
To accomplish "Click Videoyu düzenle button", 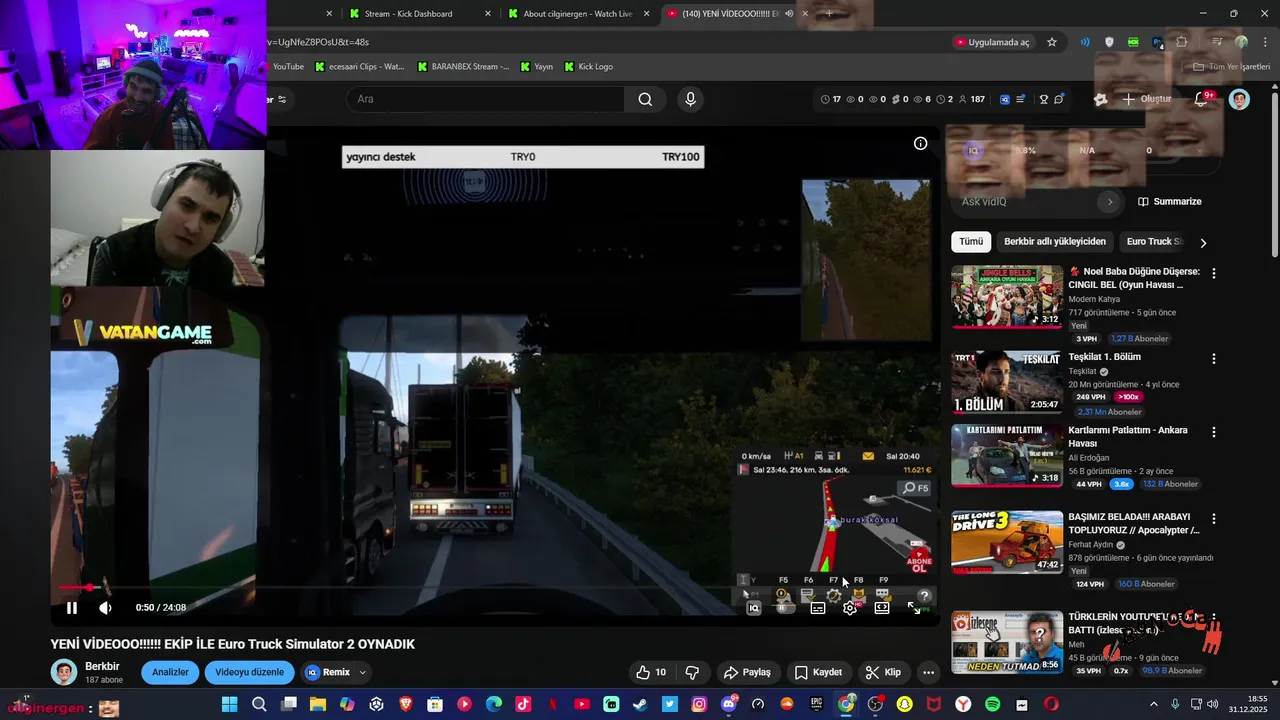I will 250,672.
